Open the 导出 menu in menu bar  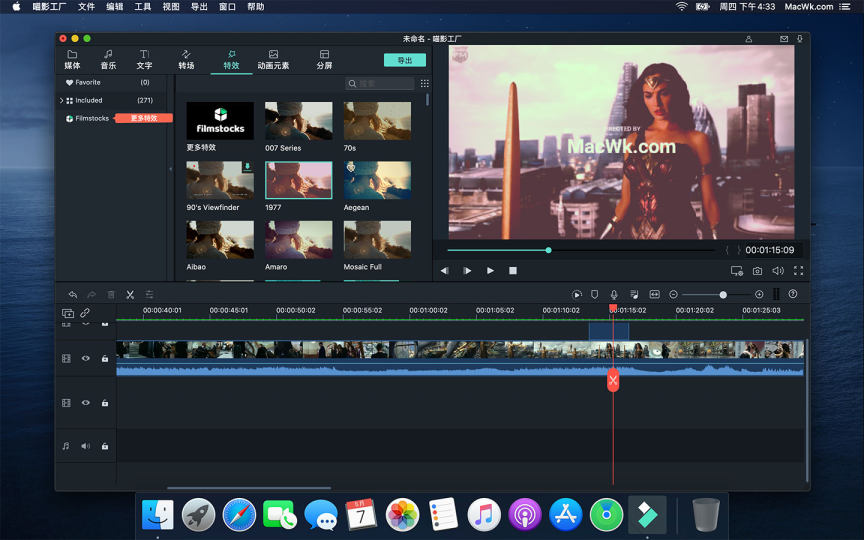pyautogui.click(x=199, y=7)
